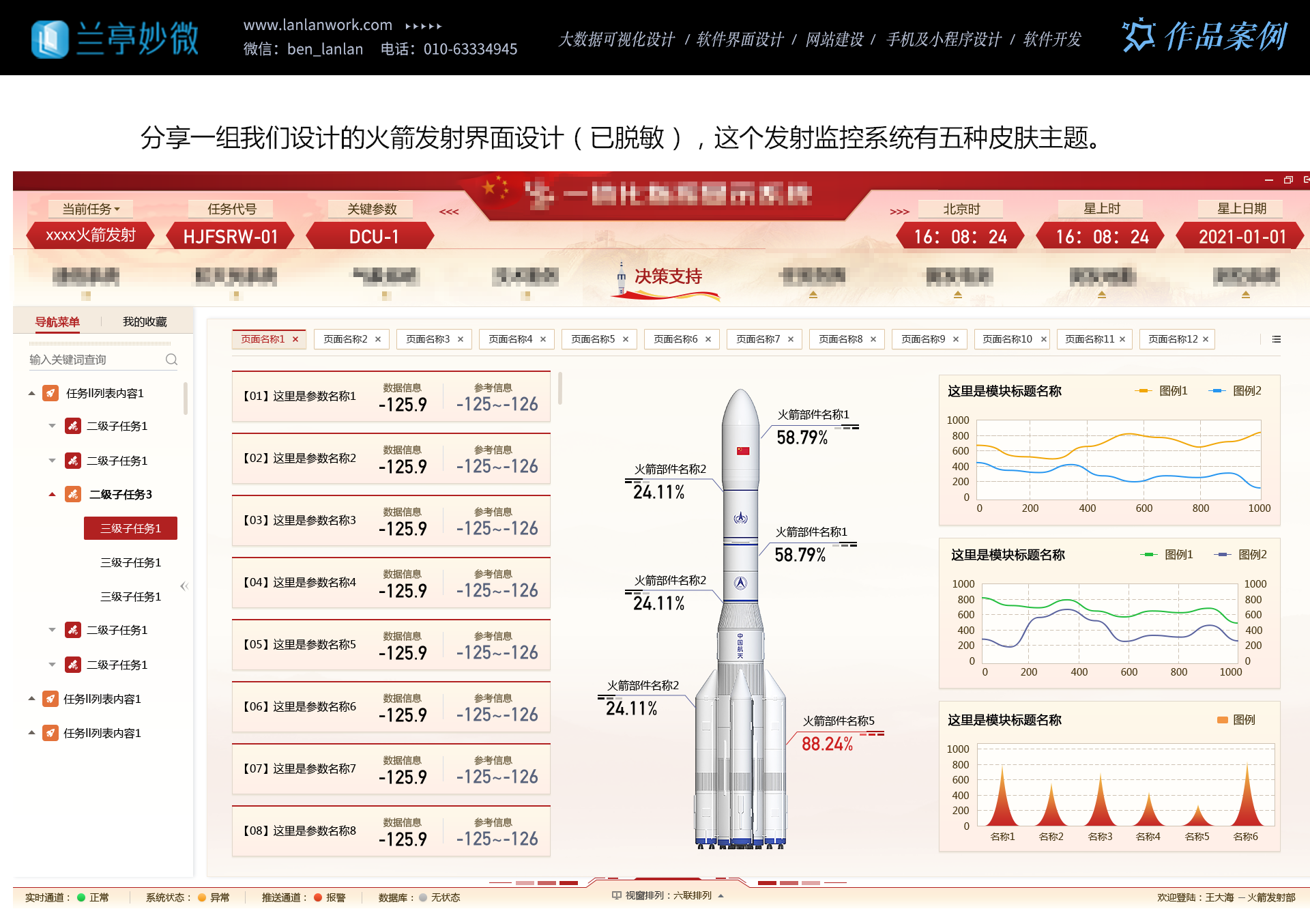Screen dimensions: 1310x924
Task: Click the satellite icon next to 二级子任务3
Action: pos(73,494)
